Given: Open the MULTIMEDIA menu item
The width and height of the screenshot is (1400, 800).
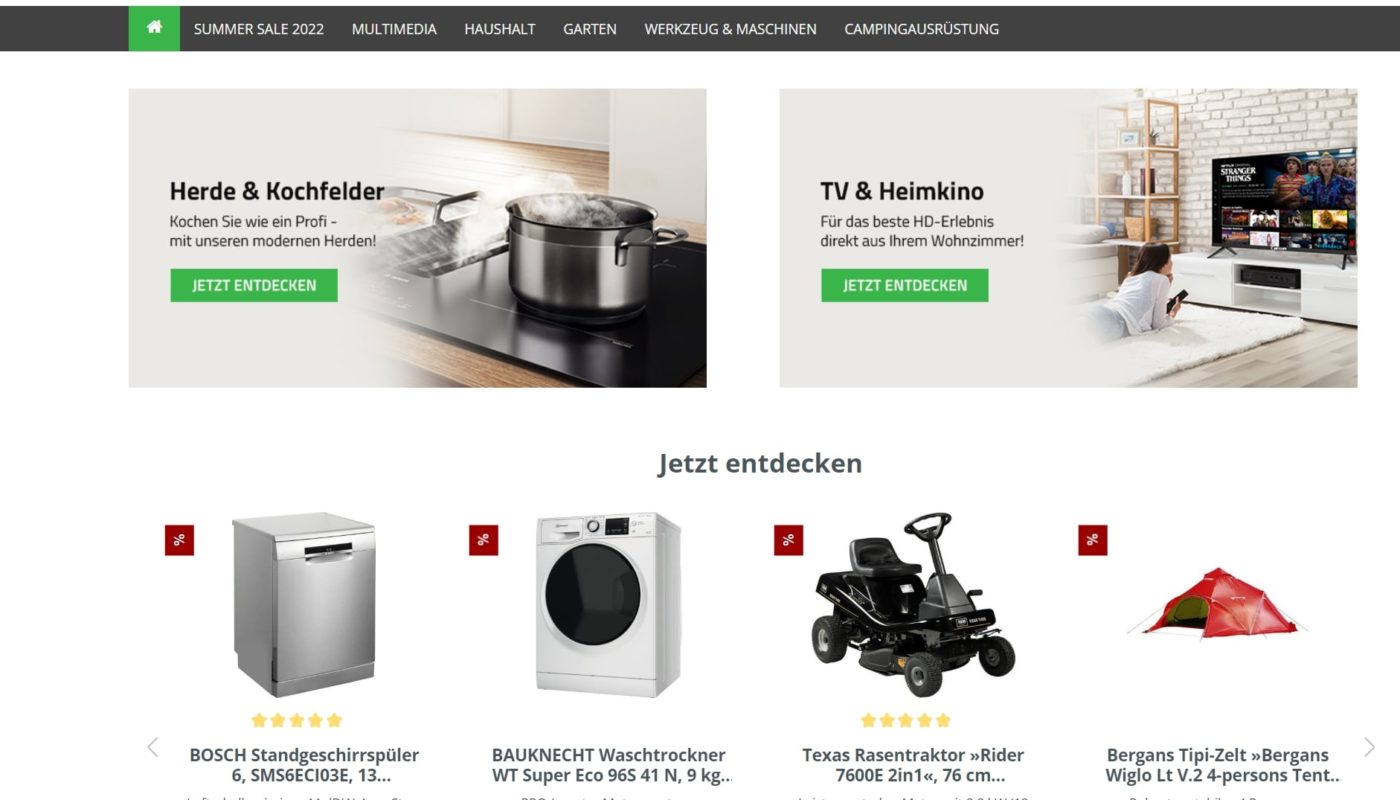Looking at the screenshot, I should [394, 29].
